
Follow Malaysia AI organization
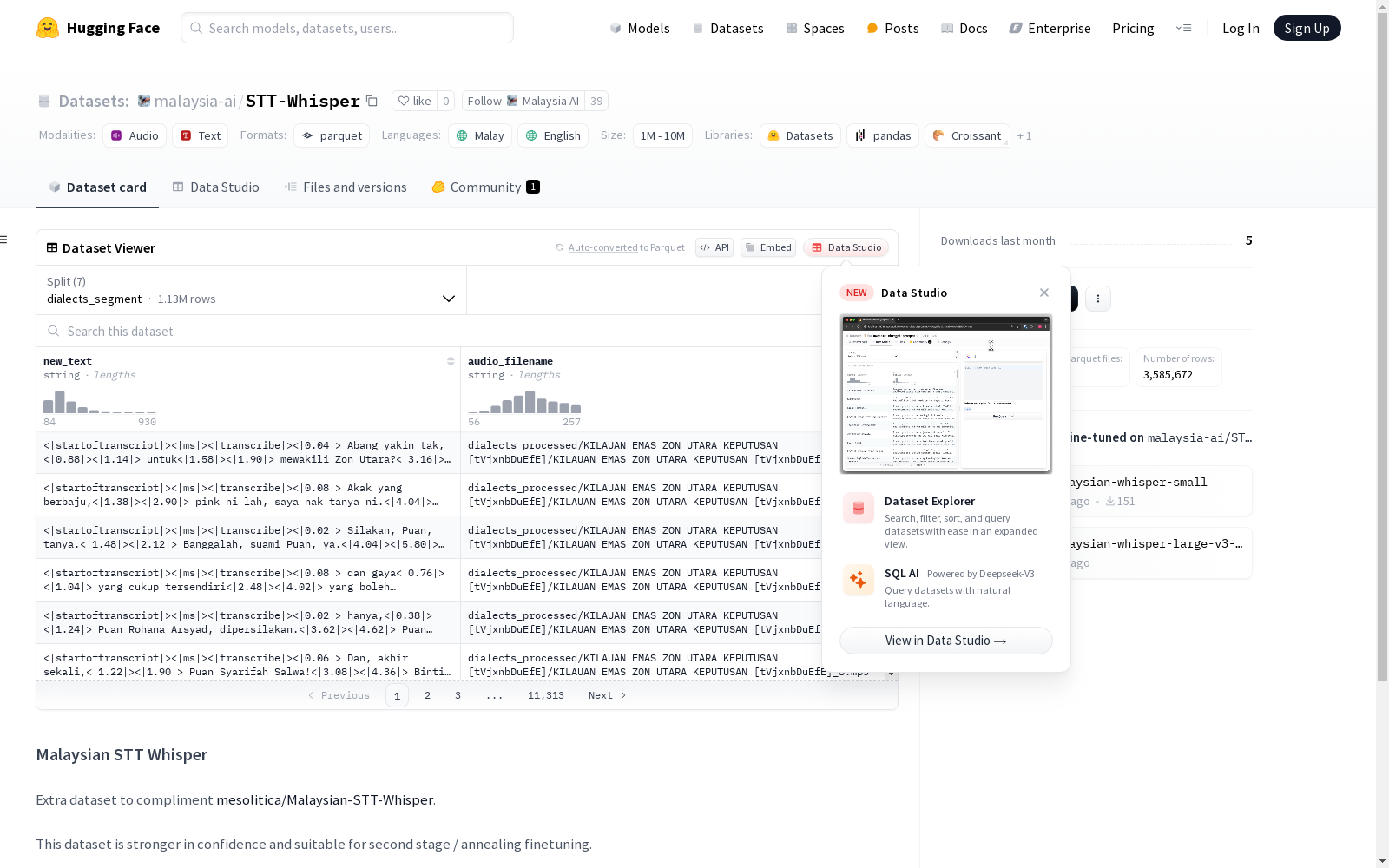point(523,101)
